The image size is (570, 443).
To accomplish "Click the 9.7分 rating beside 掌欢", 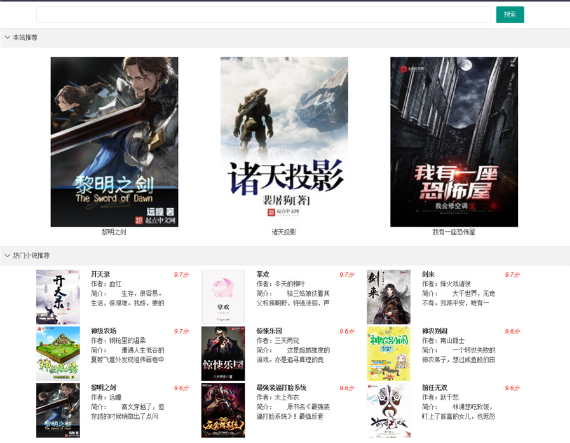I will (347, 275).
